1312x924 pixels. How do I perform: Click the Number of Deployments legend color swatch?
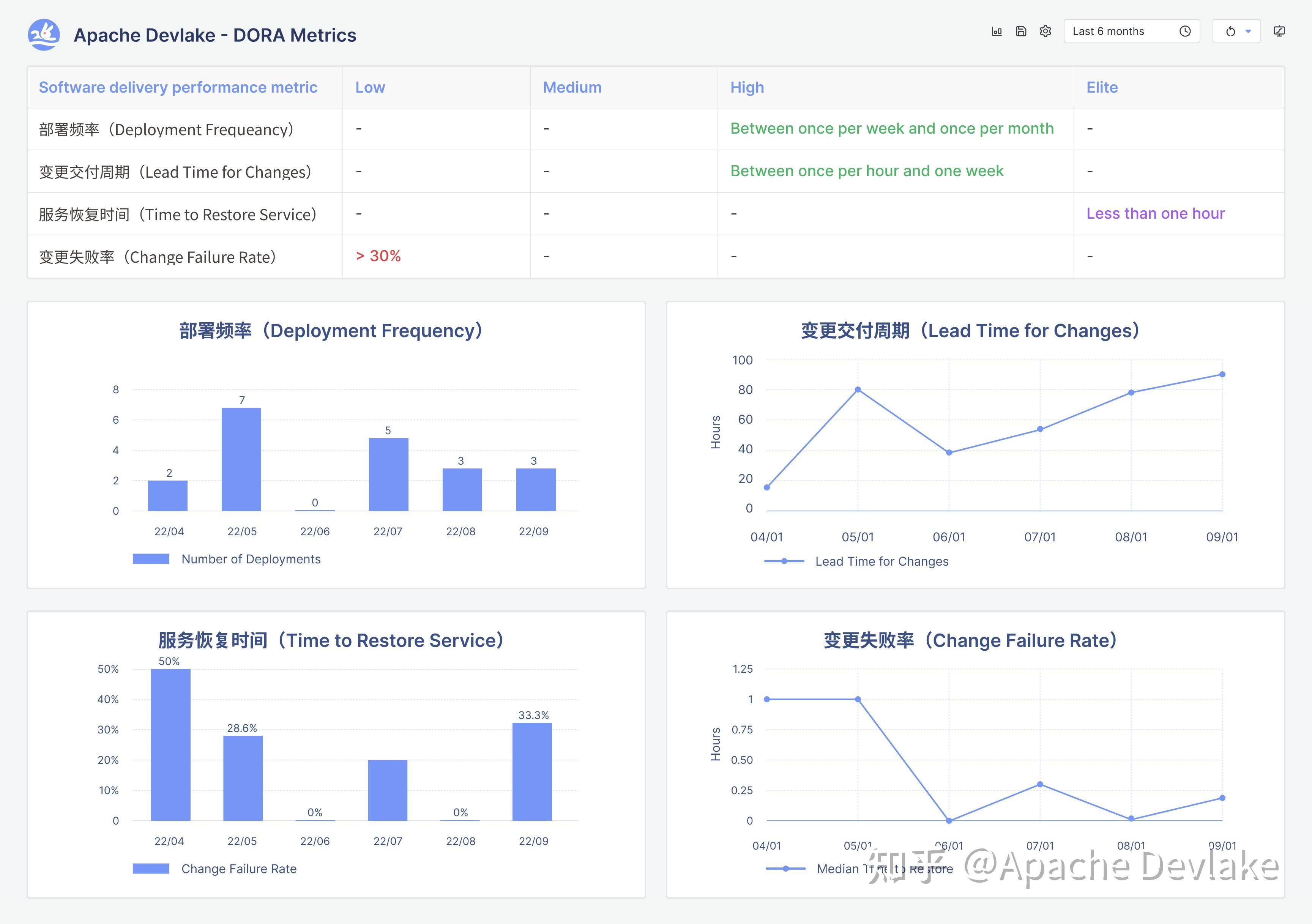pos(151,559)
